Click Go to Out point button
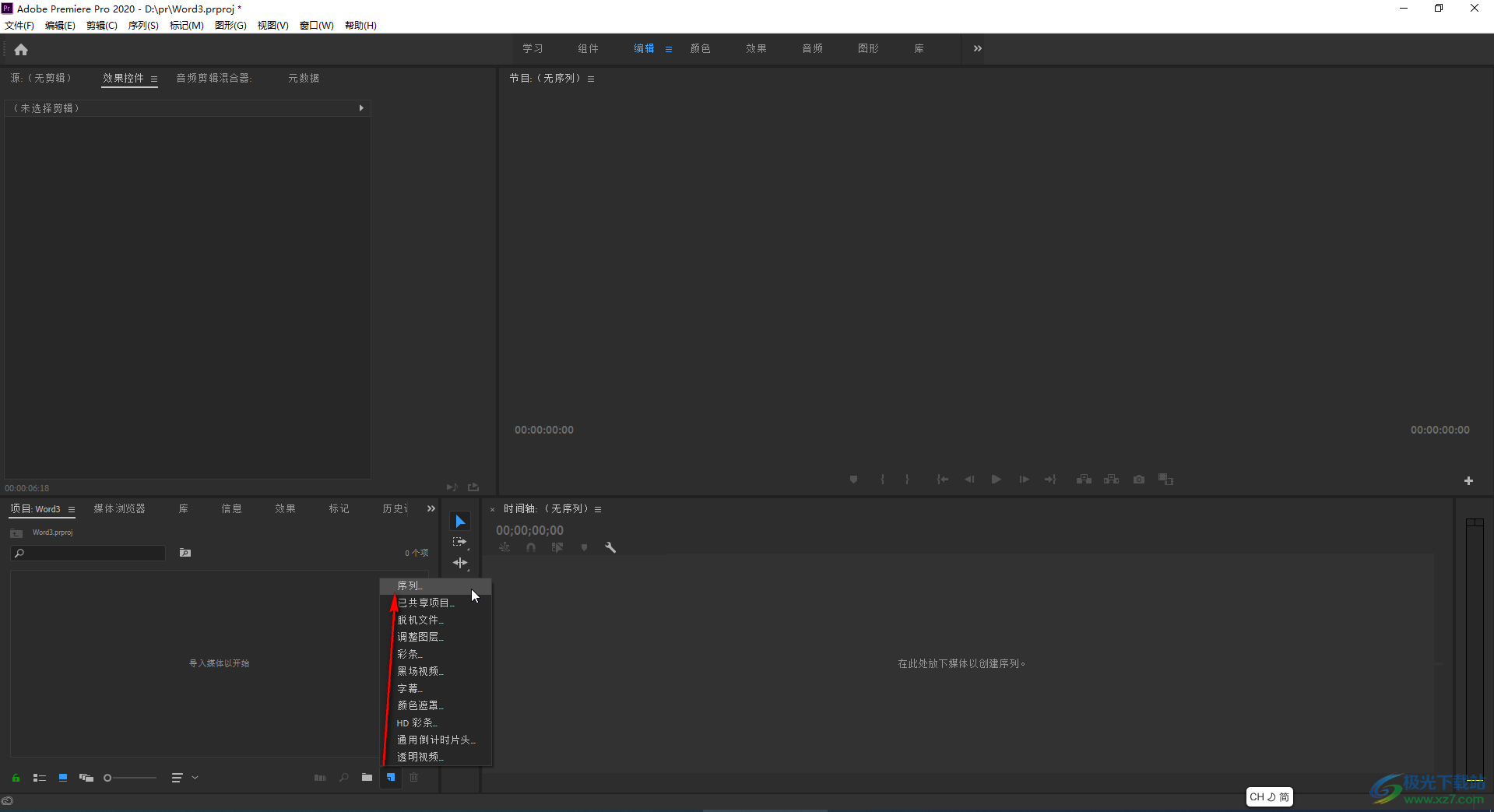This screenshot has width=1494, height=812. point(1050,480)
